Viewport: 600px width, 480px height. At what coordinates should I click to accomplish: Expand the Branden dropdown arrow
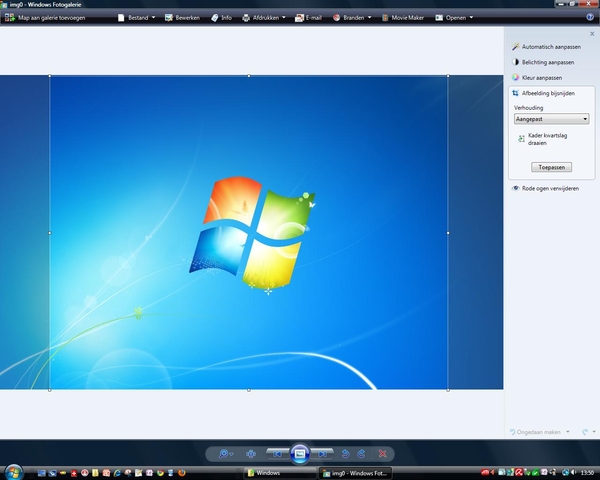(x=369, y=17)
